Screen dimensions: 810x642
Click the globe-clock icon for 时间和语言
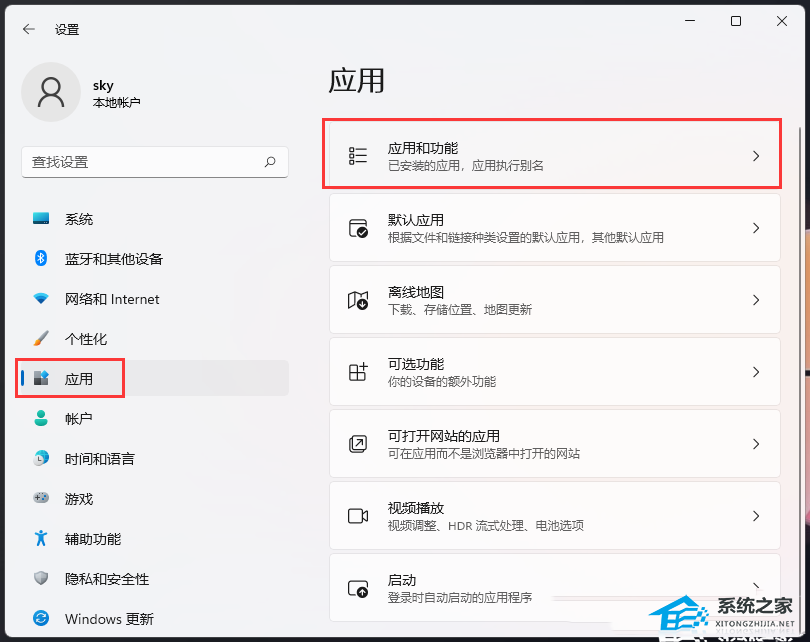coord(41,458)
